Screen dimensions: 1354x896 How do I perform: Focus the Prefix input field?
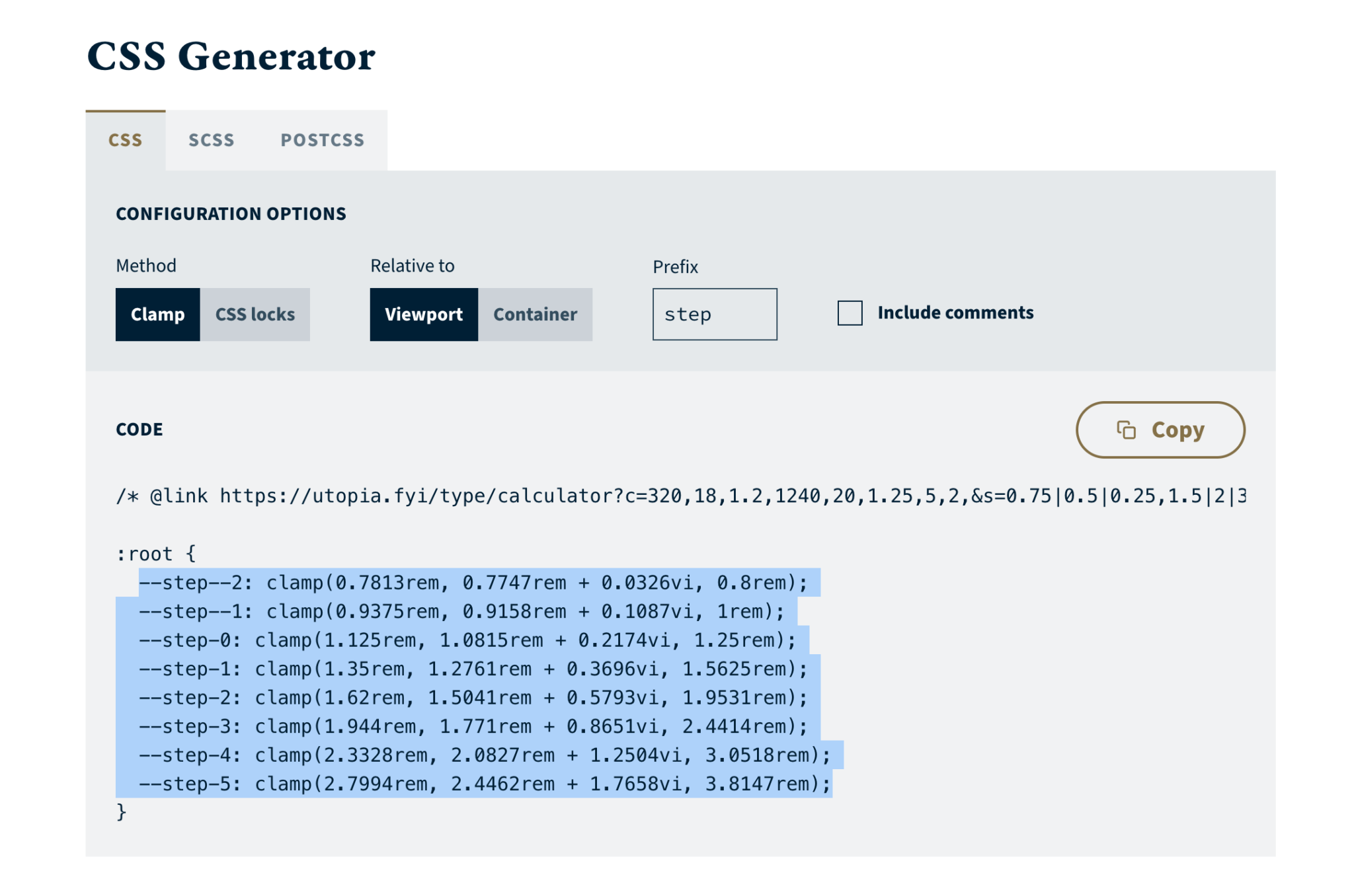click(714, 315)
